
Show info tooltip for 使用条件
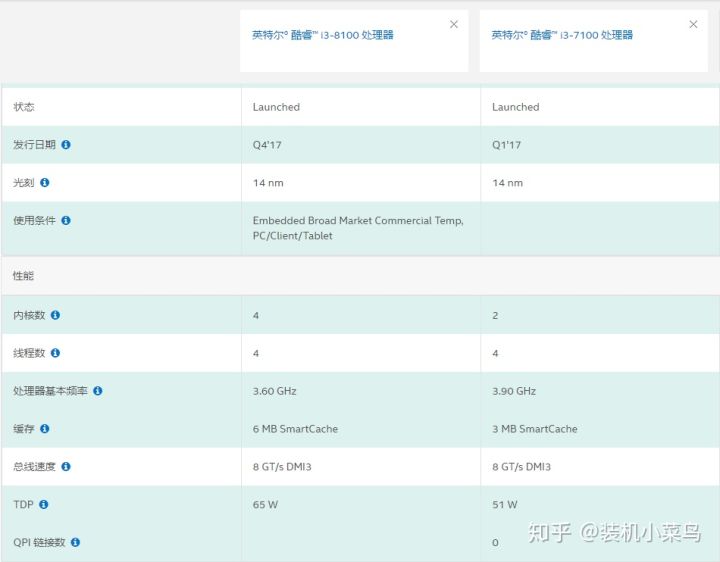click(66, 220)
